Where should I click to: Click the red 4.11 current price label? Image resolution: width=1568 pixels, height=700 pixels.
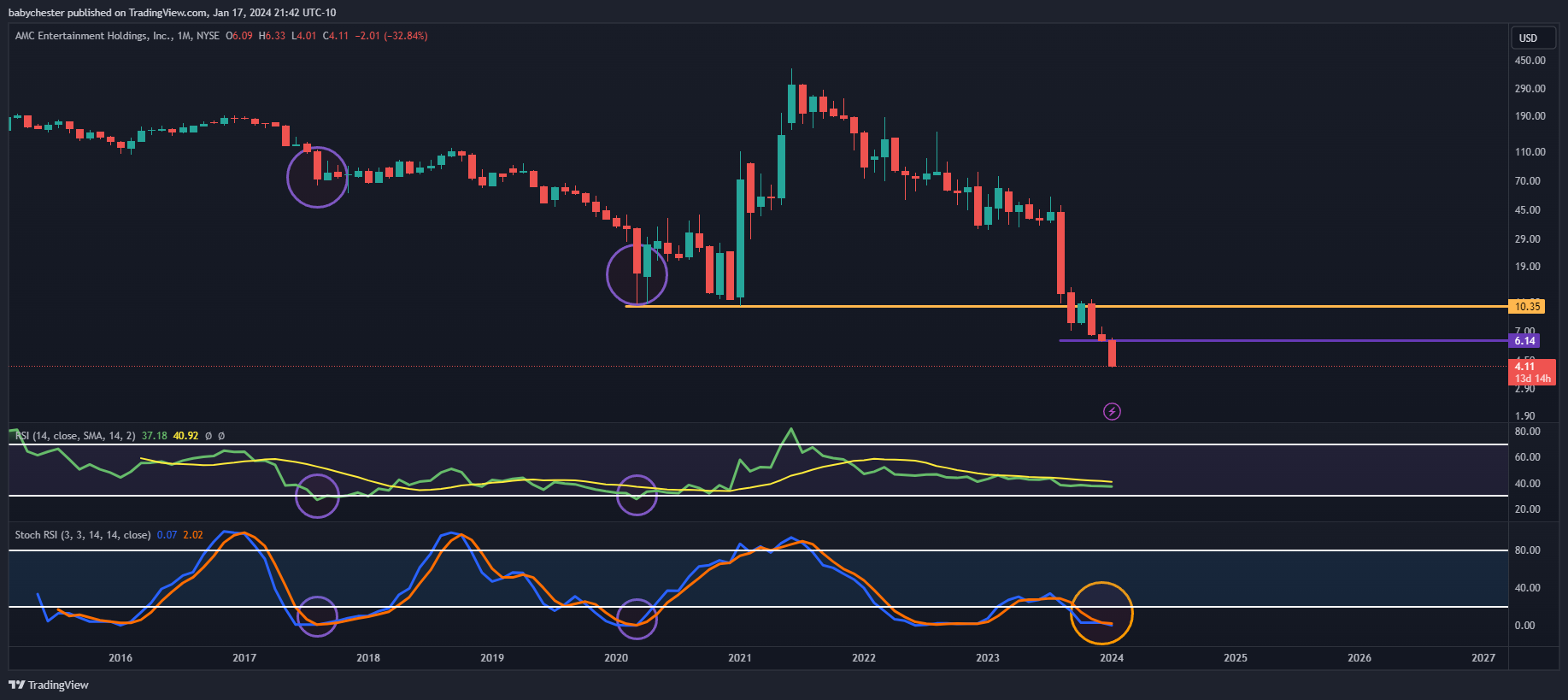click(x=1533, y=372)
